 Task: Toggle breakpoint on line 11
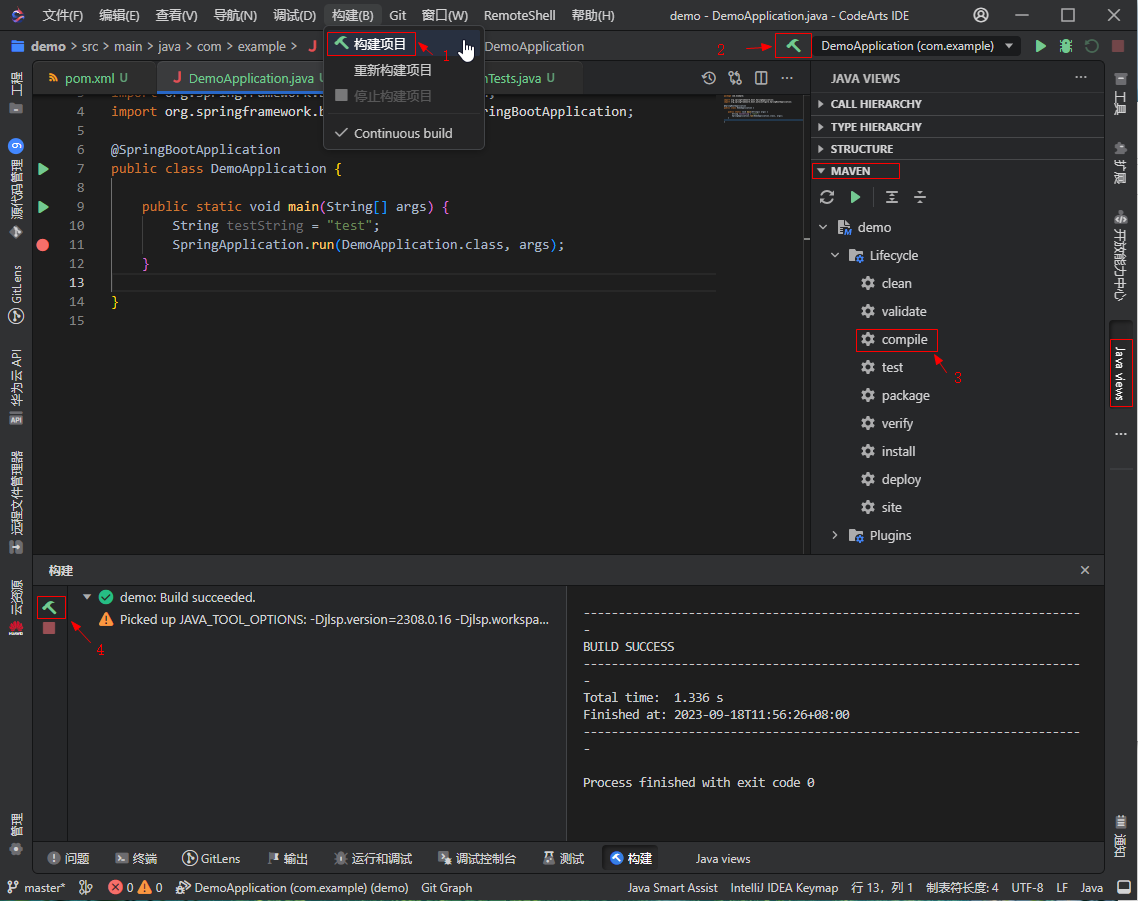click(43, 245)
